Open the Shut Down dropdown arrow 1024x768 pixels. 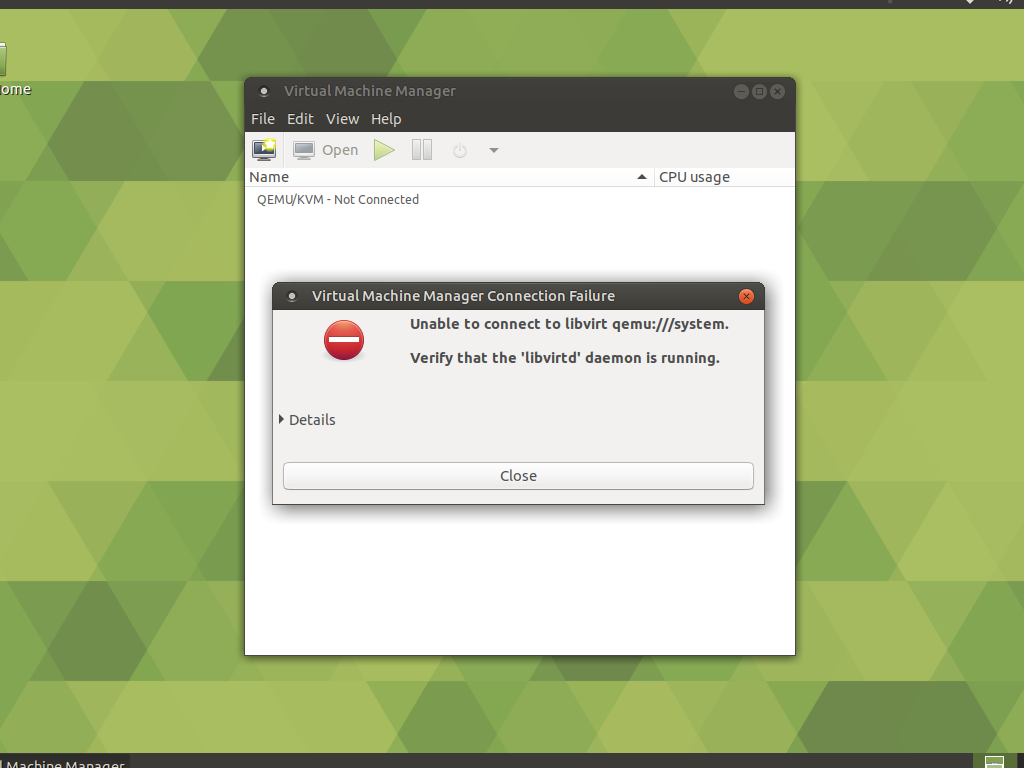pyautogui.click(x=493, y=149)
